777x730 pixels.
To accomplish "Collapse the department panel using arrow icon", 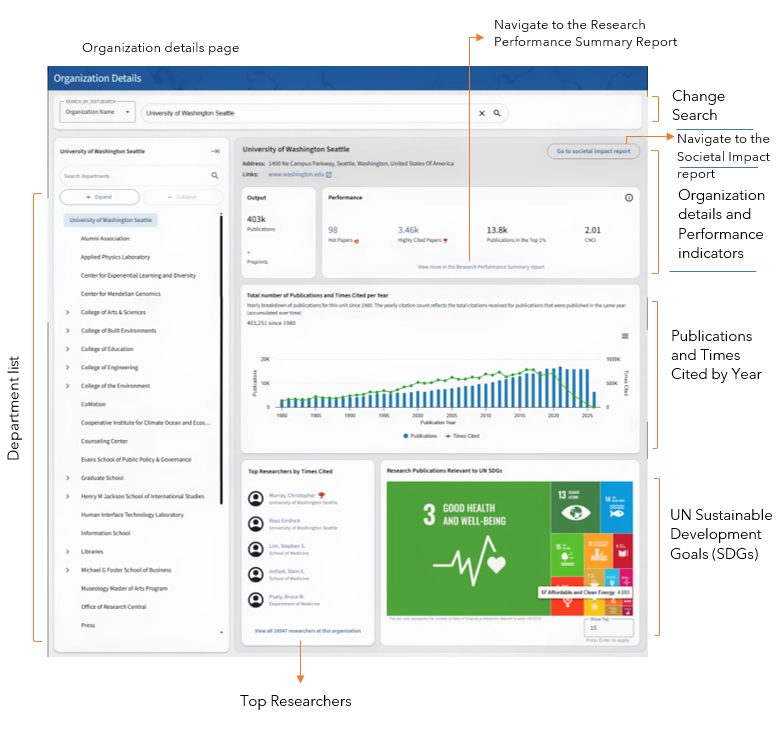I will (216, 151).
